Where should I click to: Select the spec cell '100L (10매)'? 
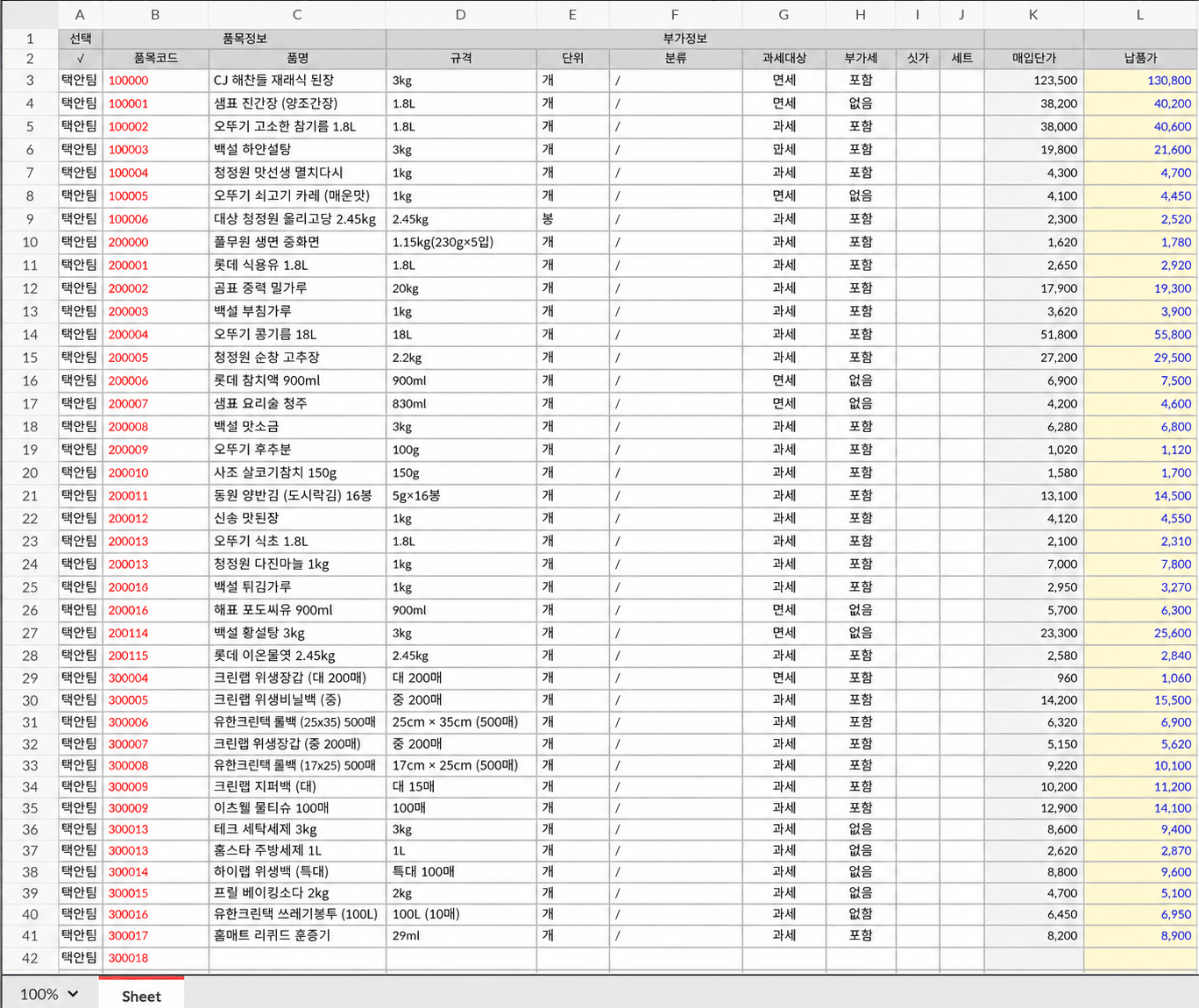[x=461, y=914]
